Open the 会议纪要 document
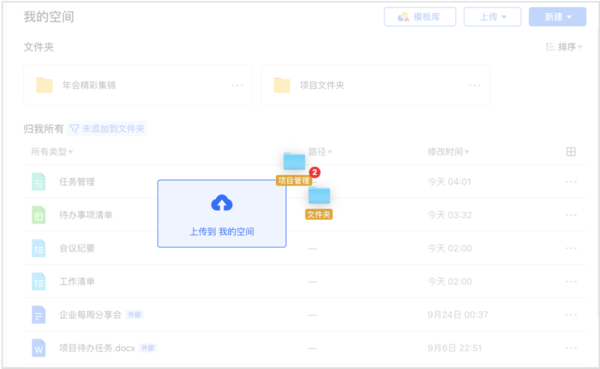The width and height of the screenshot is (600, 369). pyautogui.click(x=77, y=248)
